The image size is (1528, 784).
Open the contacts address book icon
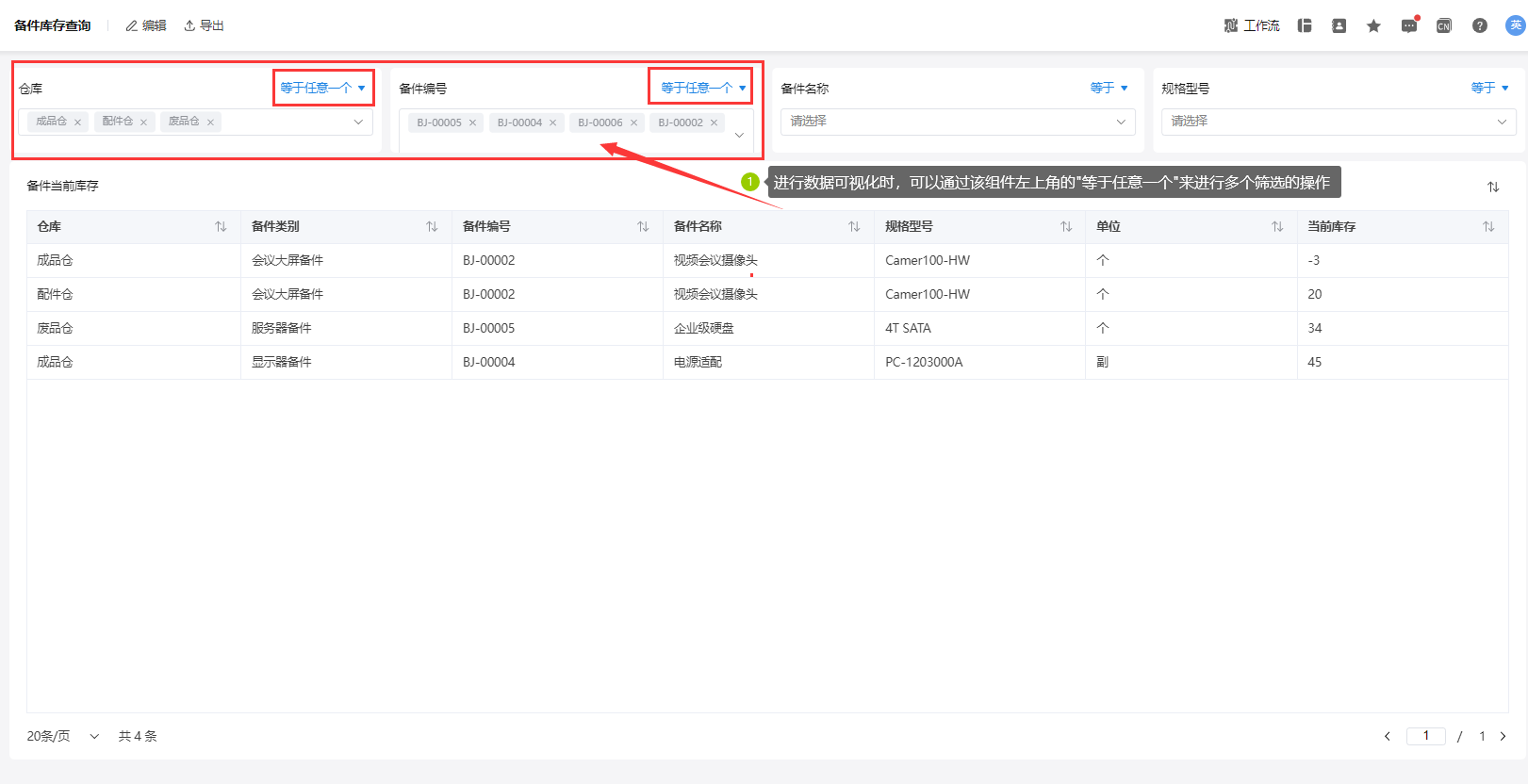(x=1339, y=25)
